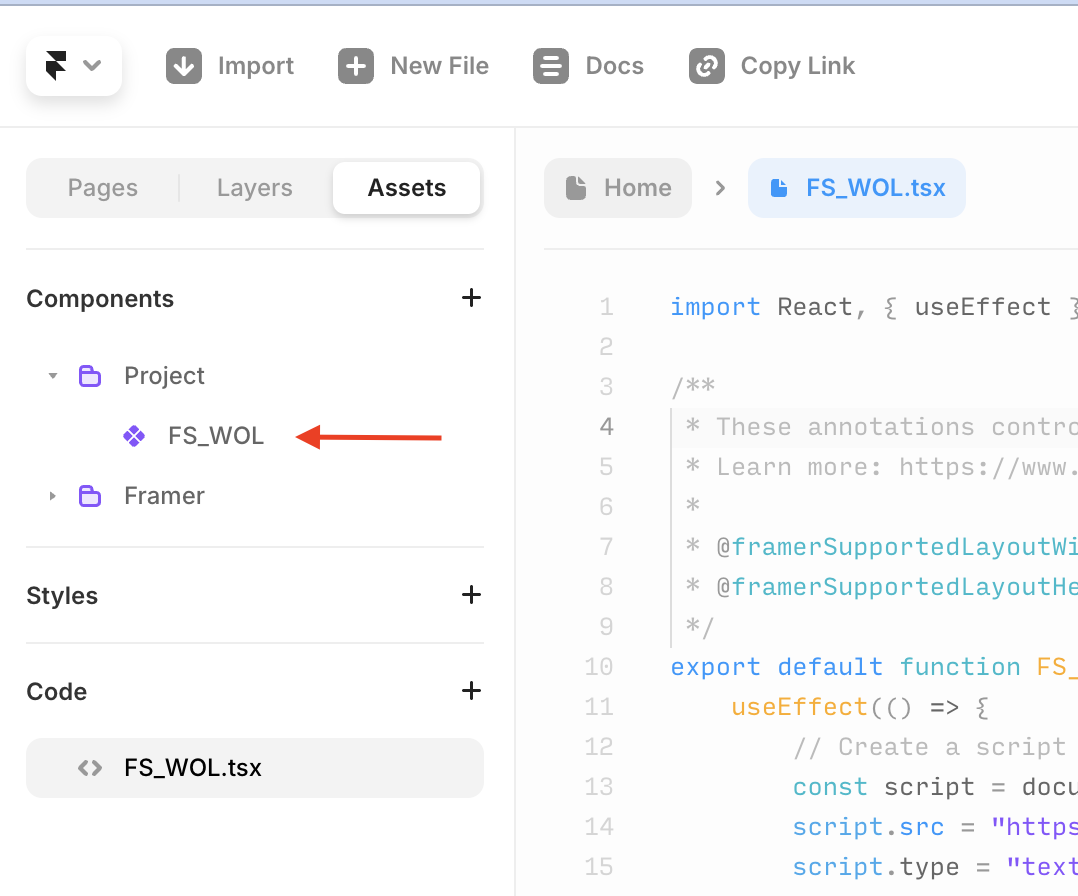
Task: Switch to the Layers tab
Action: pos(254,187)
